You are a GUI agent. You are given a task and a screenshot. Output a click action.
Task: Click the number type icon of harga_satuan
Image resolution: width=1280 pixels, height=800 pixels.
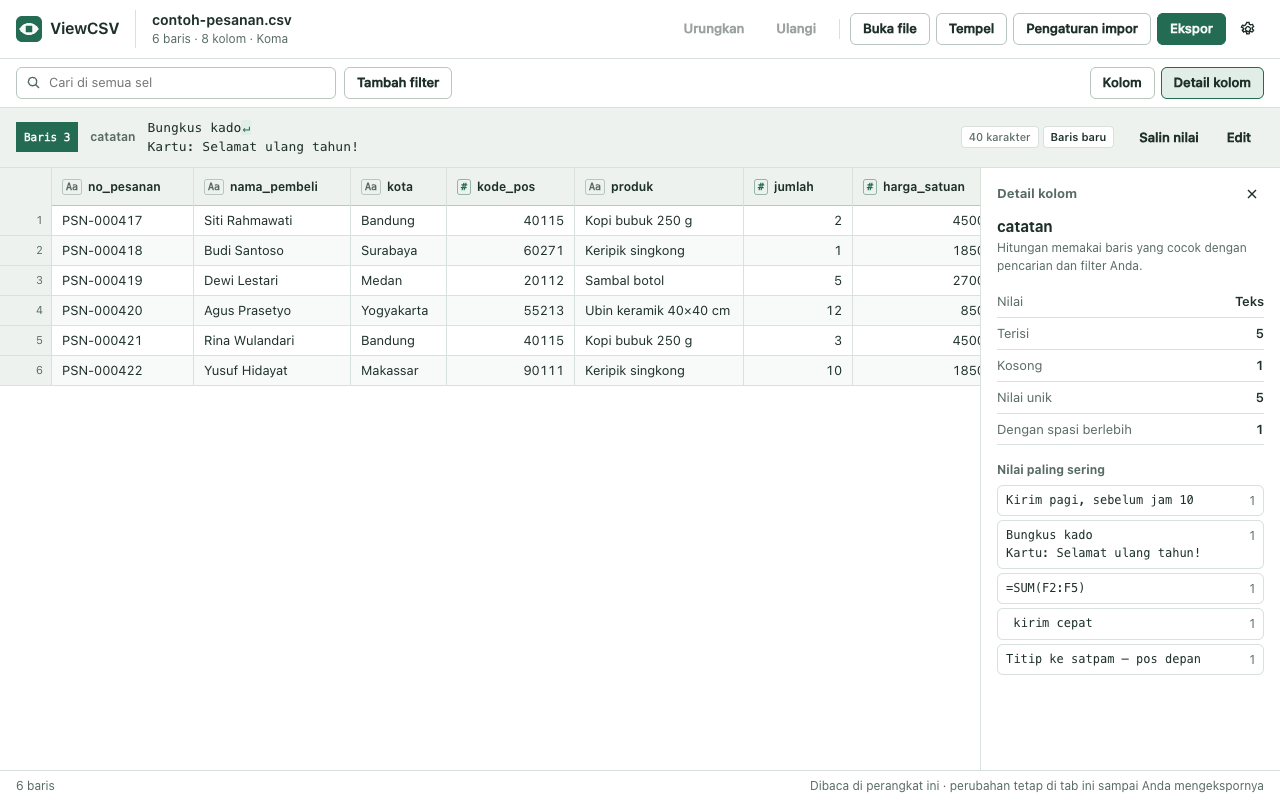tap(870, 187)
